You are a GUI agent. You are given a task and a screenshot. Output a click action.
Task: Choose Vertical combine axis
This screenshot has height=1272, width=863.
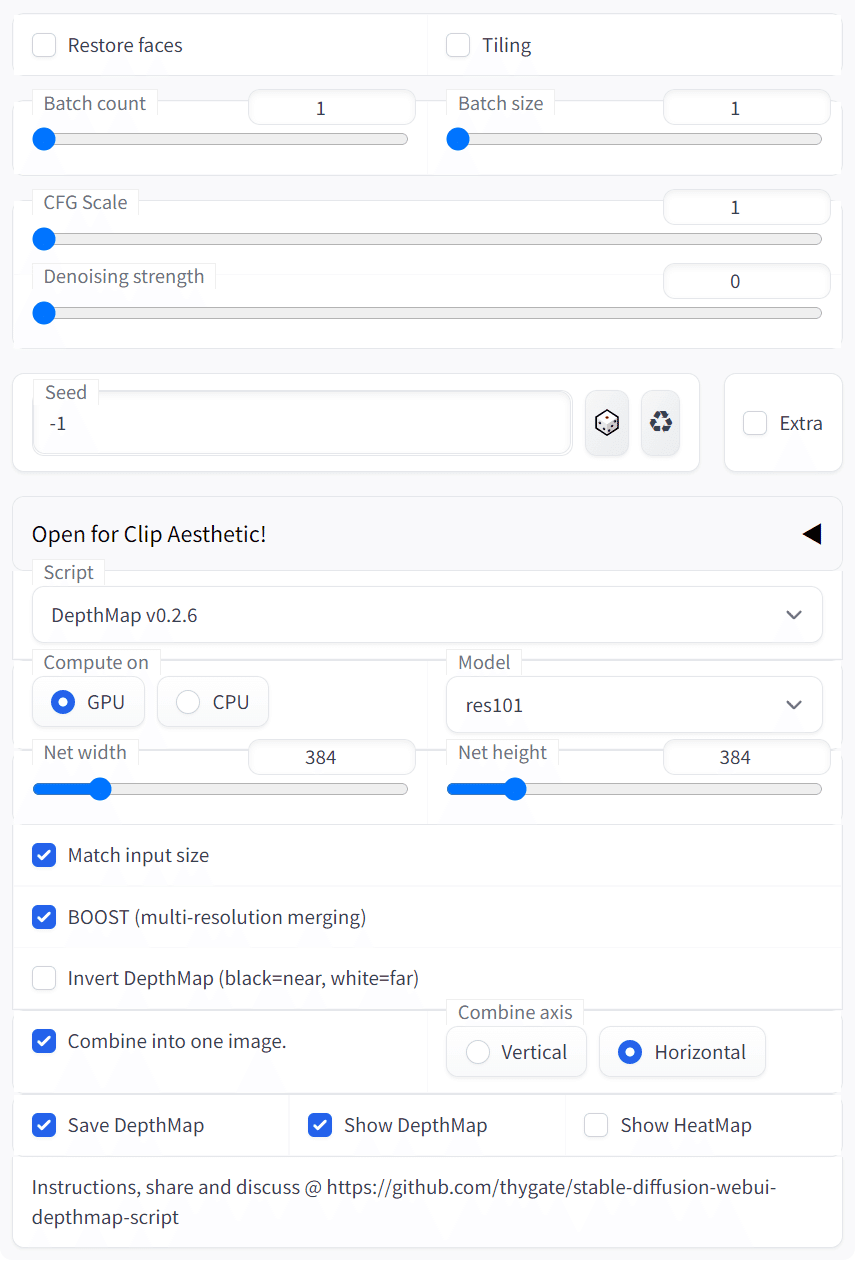point(478,1052)
